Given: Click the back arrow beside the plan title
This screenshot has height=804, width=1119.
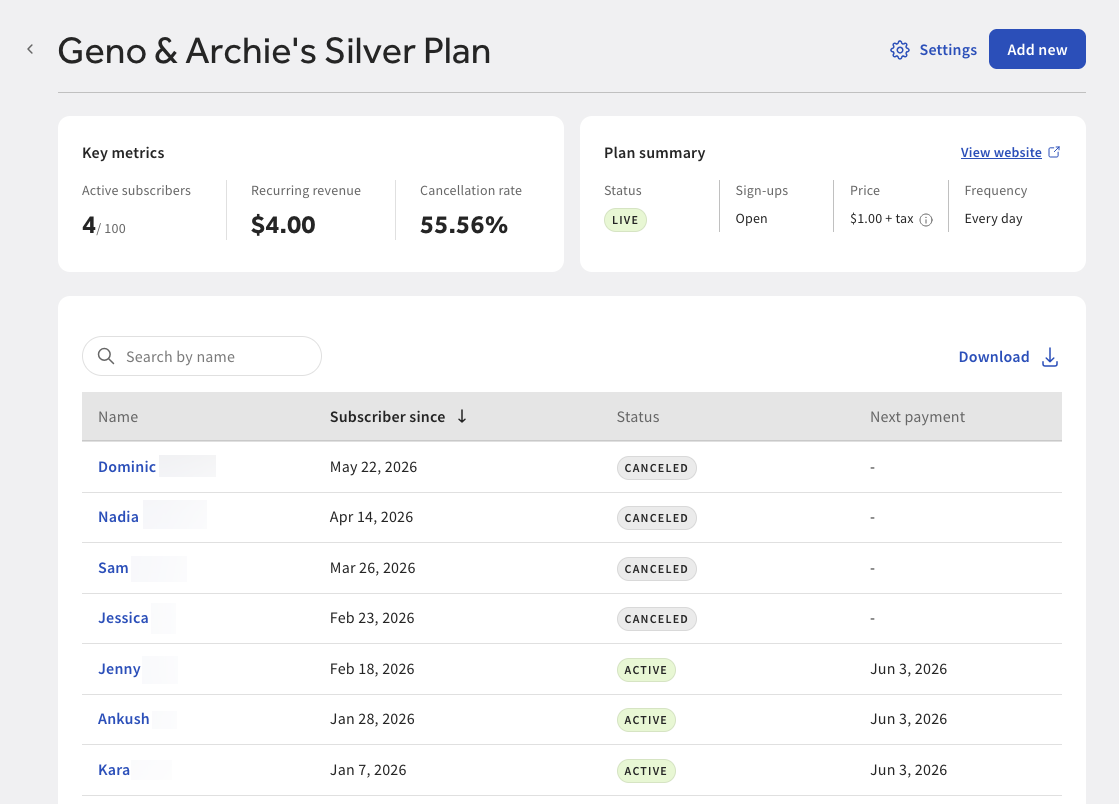Looking at the screenshot, I should [30, 49].
